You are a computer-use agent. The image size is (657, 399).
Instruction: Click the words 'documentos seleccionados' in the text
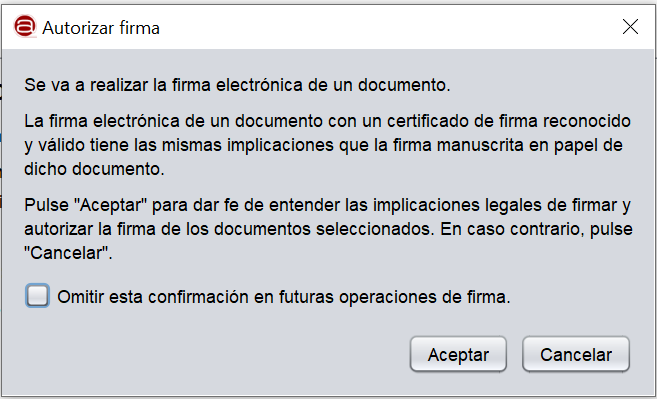[324, 229]
